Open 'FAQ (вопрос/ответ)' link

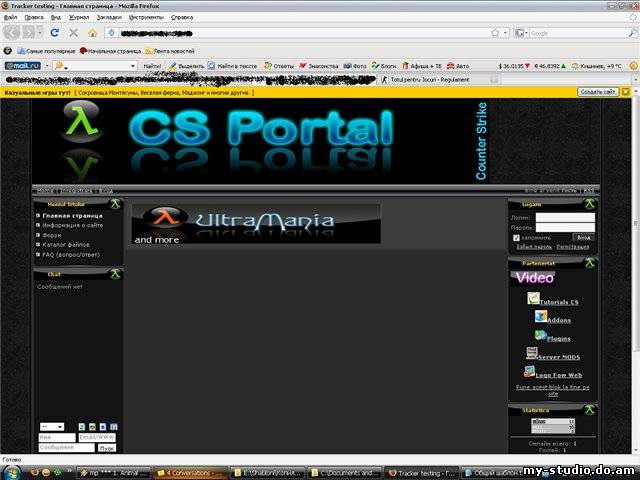tap(71, 254)
